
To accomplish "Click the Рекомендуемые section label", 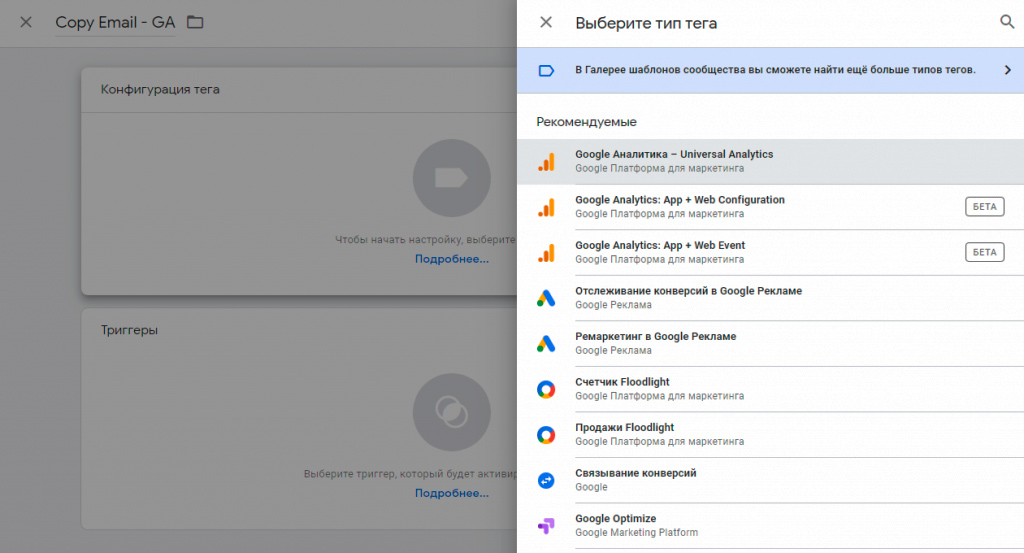I will pyautogui.click(x=586, y=122).
